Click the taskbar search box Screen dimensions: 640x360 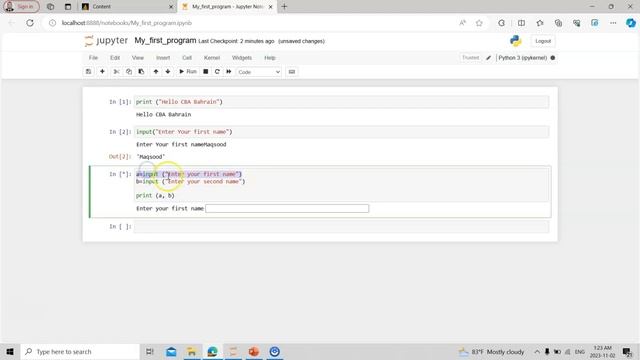click(x=80, y=351)
